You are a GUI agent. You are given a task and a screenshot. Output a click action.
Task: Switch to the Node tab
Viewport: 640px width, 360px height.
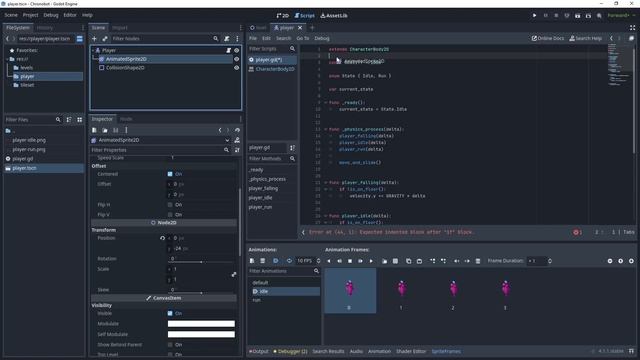(x=126, y=119)
